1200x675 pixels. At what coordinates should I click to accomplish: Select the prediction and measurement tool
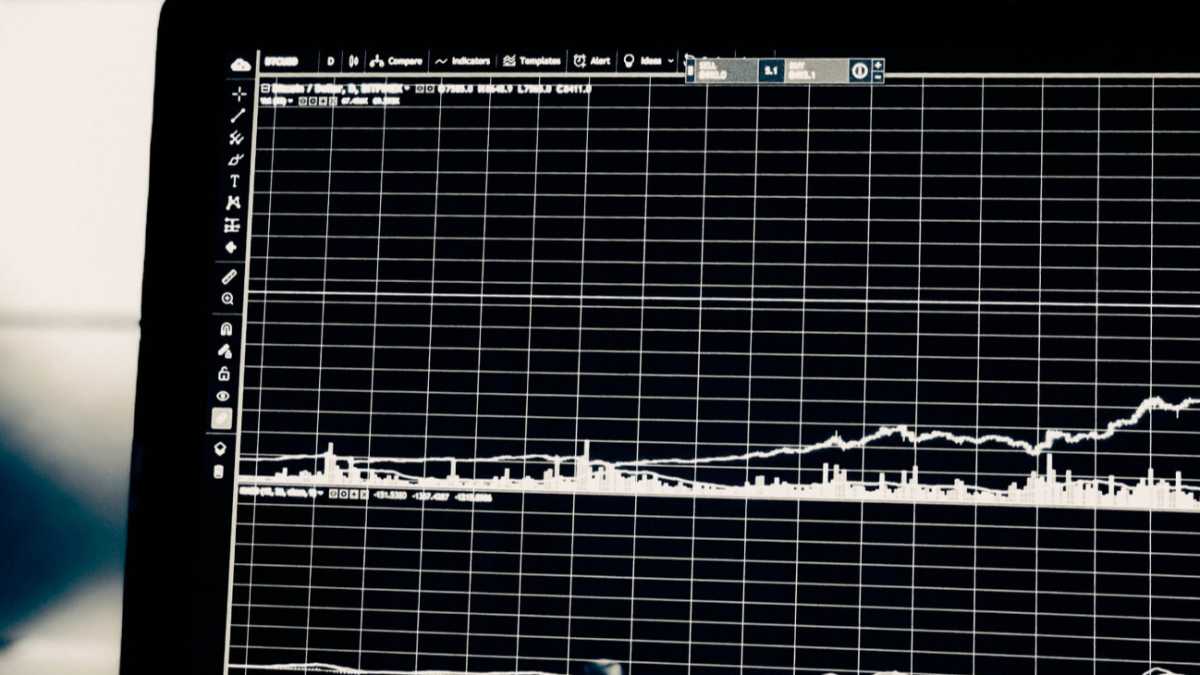[x=232, y=225]
